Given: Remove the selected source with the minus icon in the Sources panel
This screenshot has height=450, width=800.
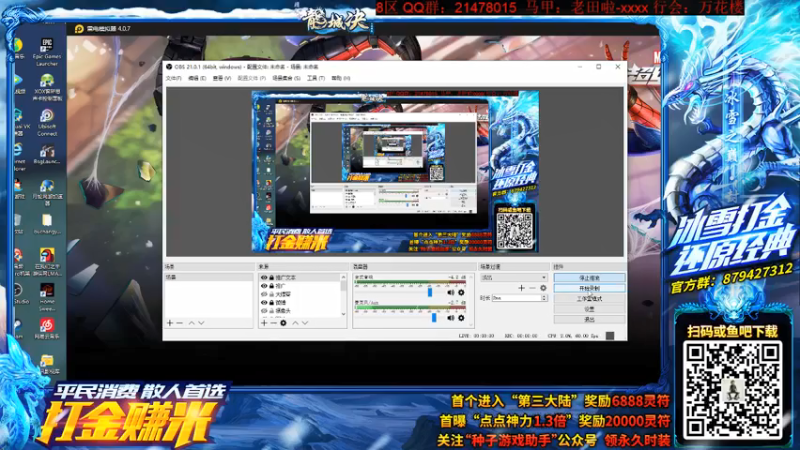Looking at the screenshot, I should pyautogui.click(x=273, y=323).
